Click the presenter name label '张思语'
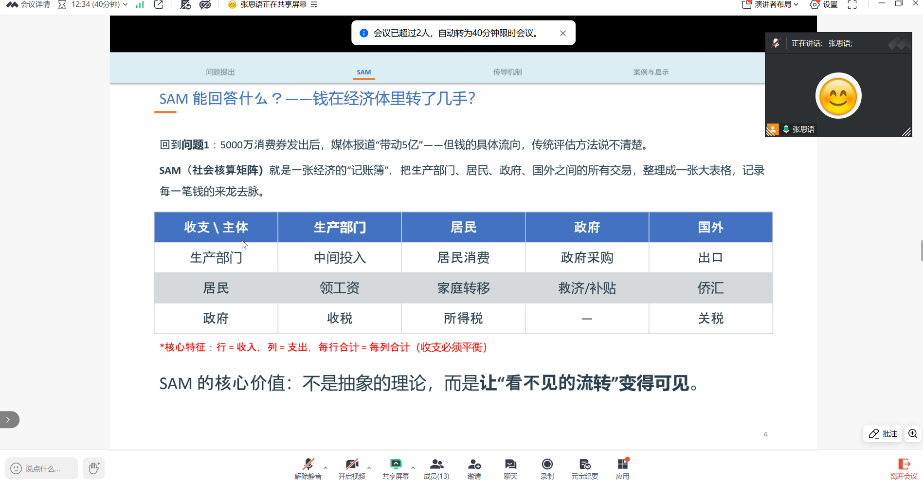Image resolution: width=923 pixels, height=483 pixels. 804,129
